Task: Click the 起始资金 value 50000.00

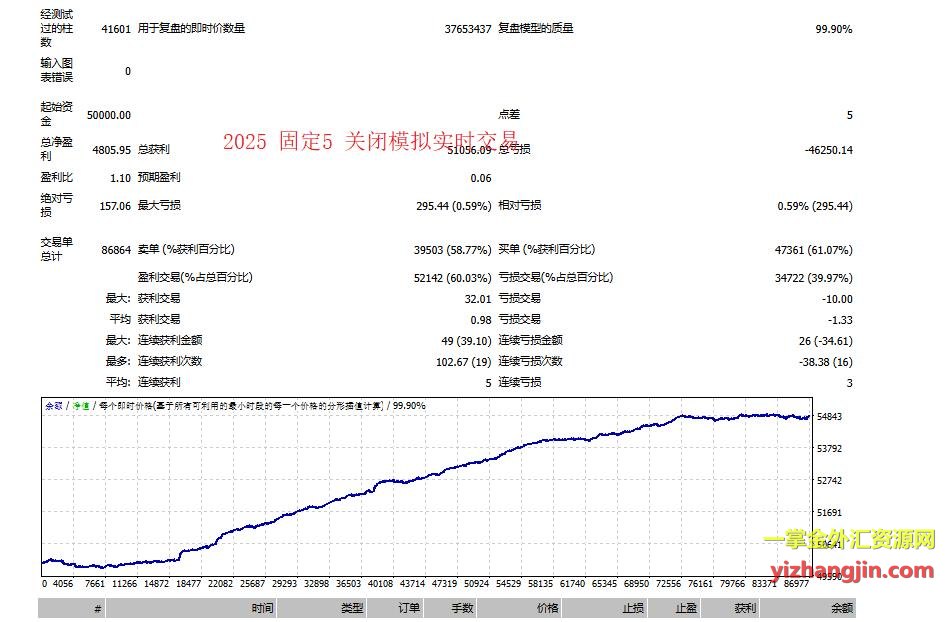Action: (109, 115)
